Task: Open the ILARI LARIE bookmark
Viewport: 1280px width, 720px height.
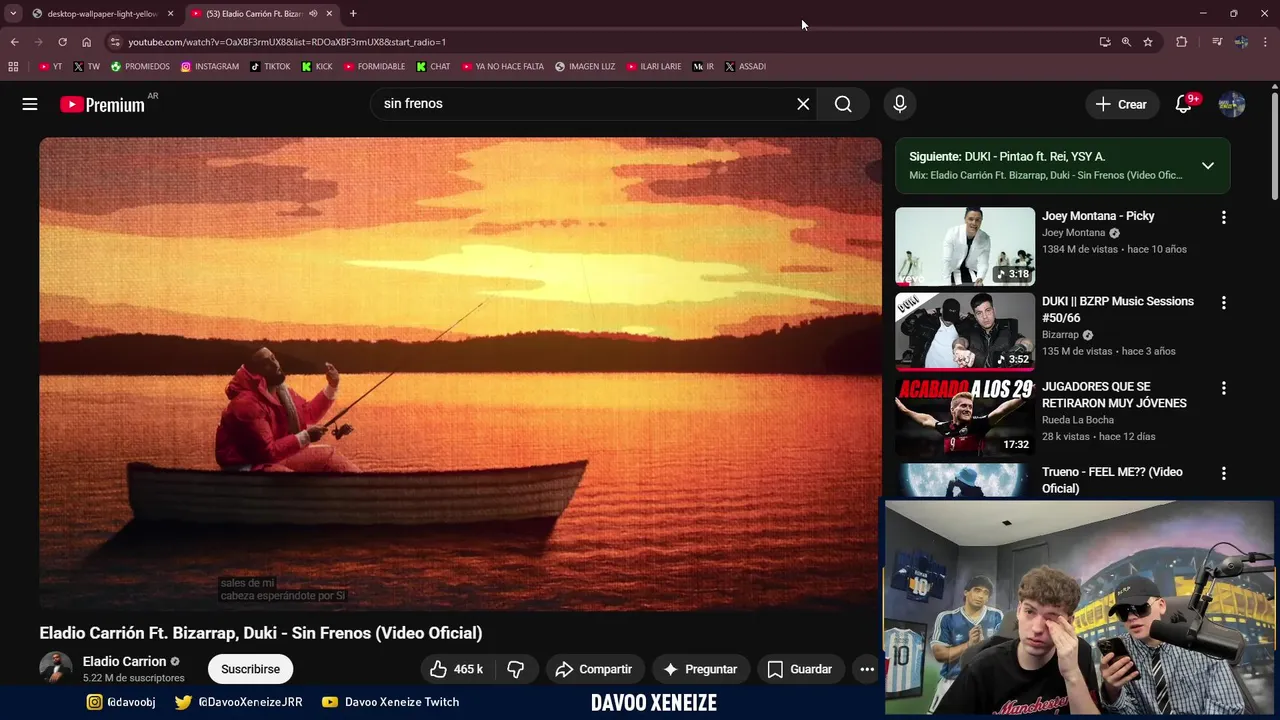Action: tap(654, 67)
